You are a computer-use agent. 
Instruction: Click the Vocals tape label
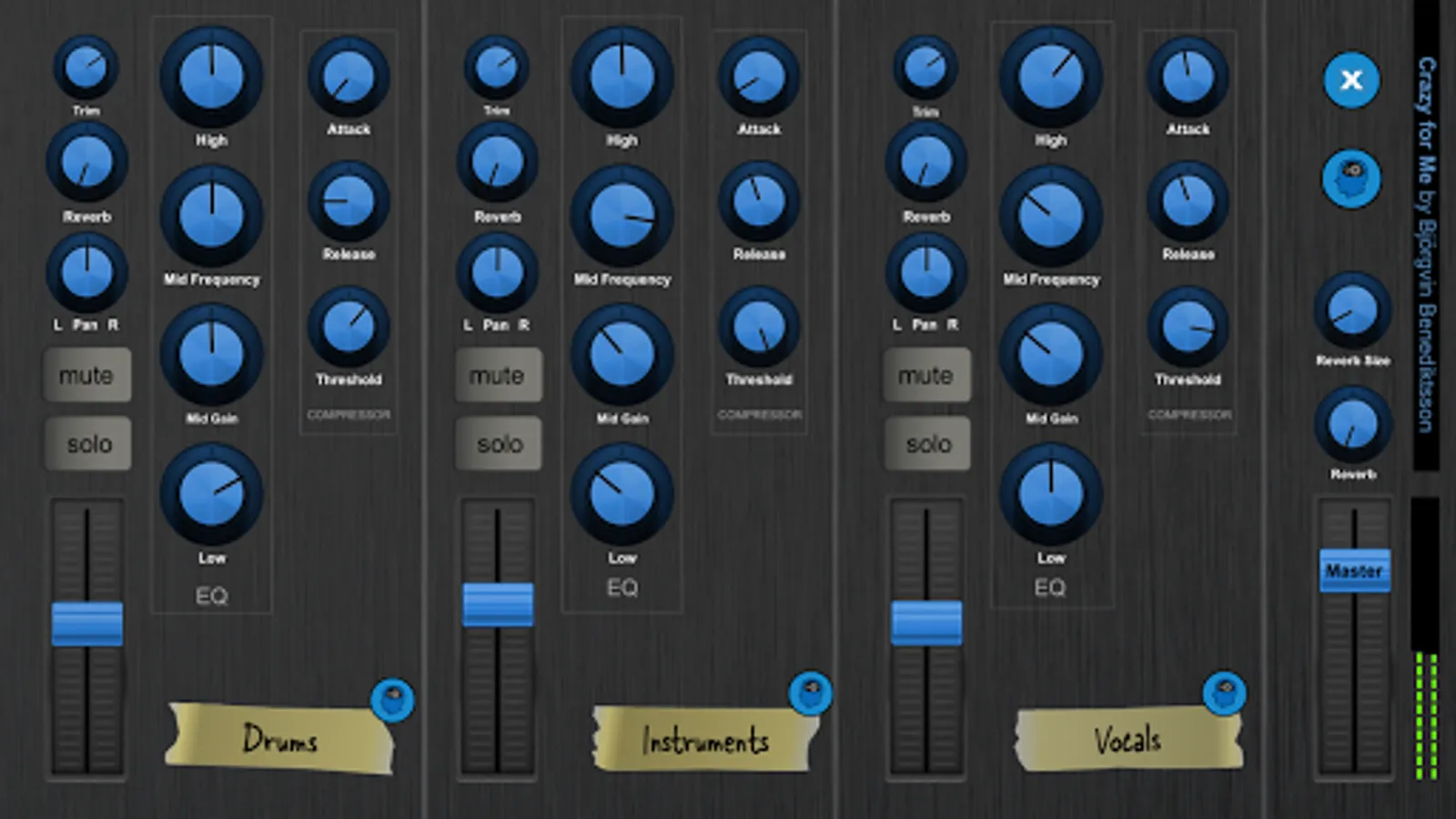1128,739
